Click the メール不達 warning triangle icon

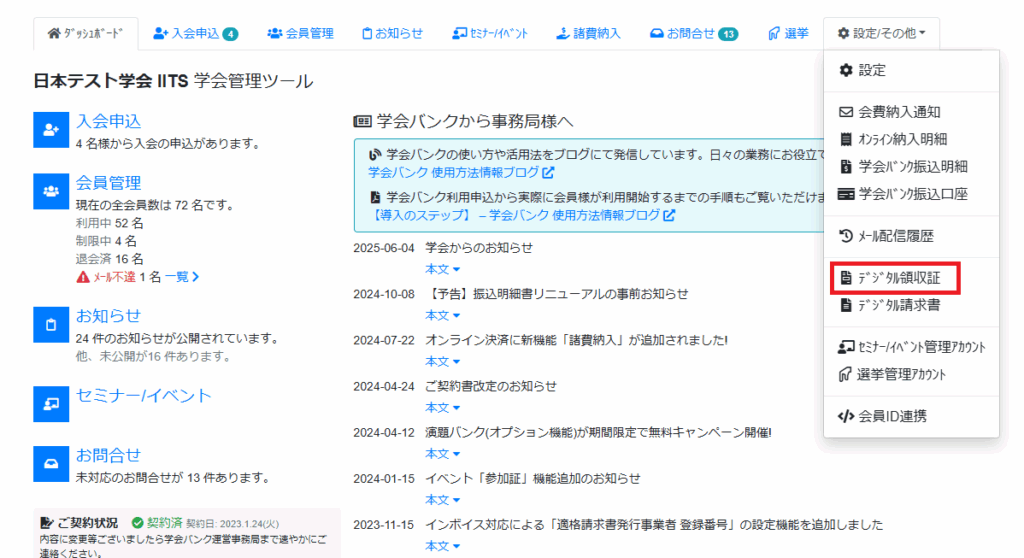tap(83, 277)
